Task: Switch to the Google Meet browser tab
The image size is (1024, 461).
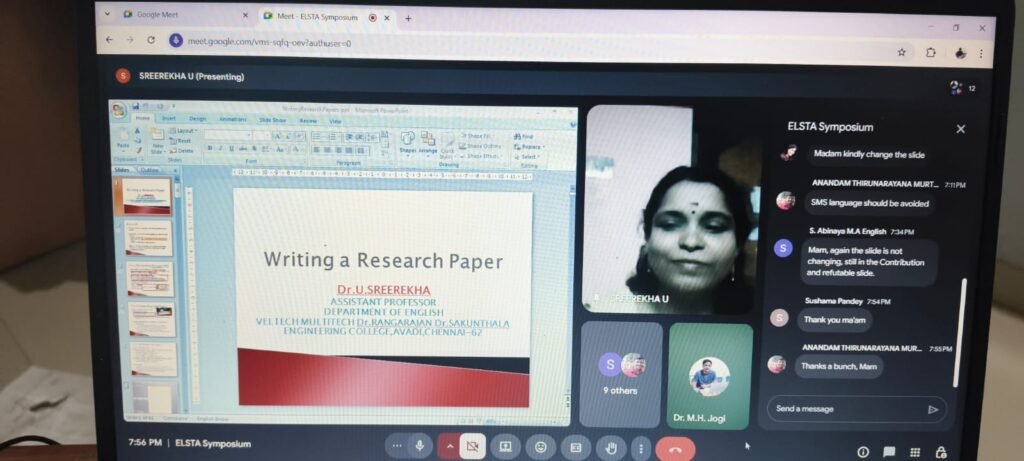Action: click(x=180, y=15)
